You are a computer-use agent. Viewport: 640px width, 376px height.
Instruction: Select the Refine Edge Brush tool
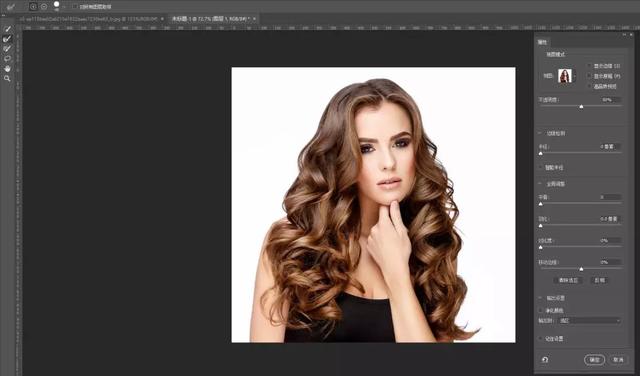point(7,39)
